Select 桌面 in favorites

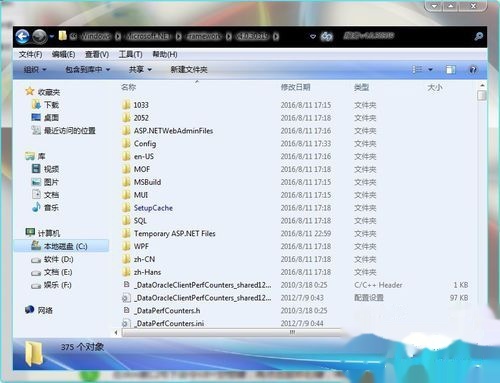(51, 118)
